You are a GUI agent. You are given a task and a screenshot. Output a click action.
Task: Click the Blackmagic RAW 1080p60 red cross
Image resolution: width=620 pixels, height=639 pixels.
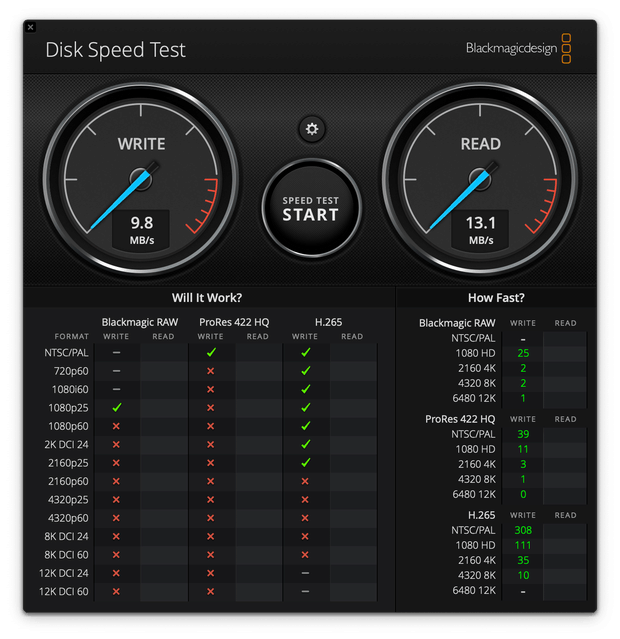point(116,426)
